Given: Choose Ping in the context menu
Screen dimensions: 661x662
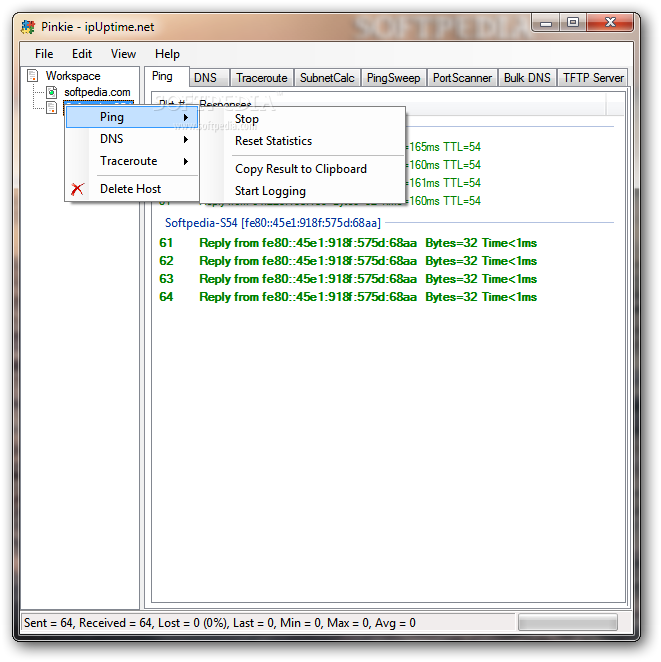Looking at the screenshot, I should [x=132, y=117].
